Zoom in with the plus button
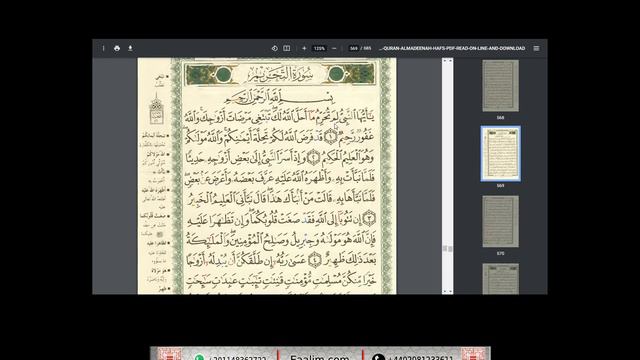The image size is (640, 360). pos(304,48)
